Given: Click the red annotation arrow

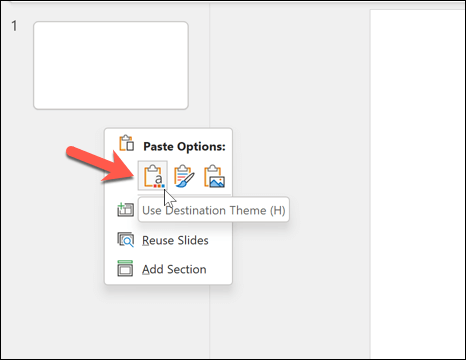Looking at the screenshot, I should [100, 164].
